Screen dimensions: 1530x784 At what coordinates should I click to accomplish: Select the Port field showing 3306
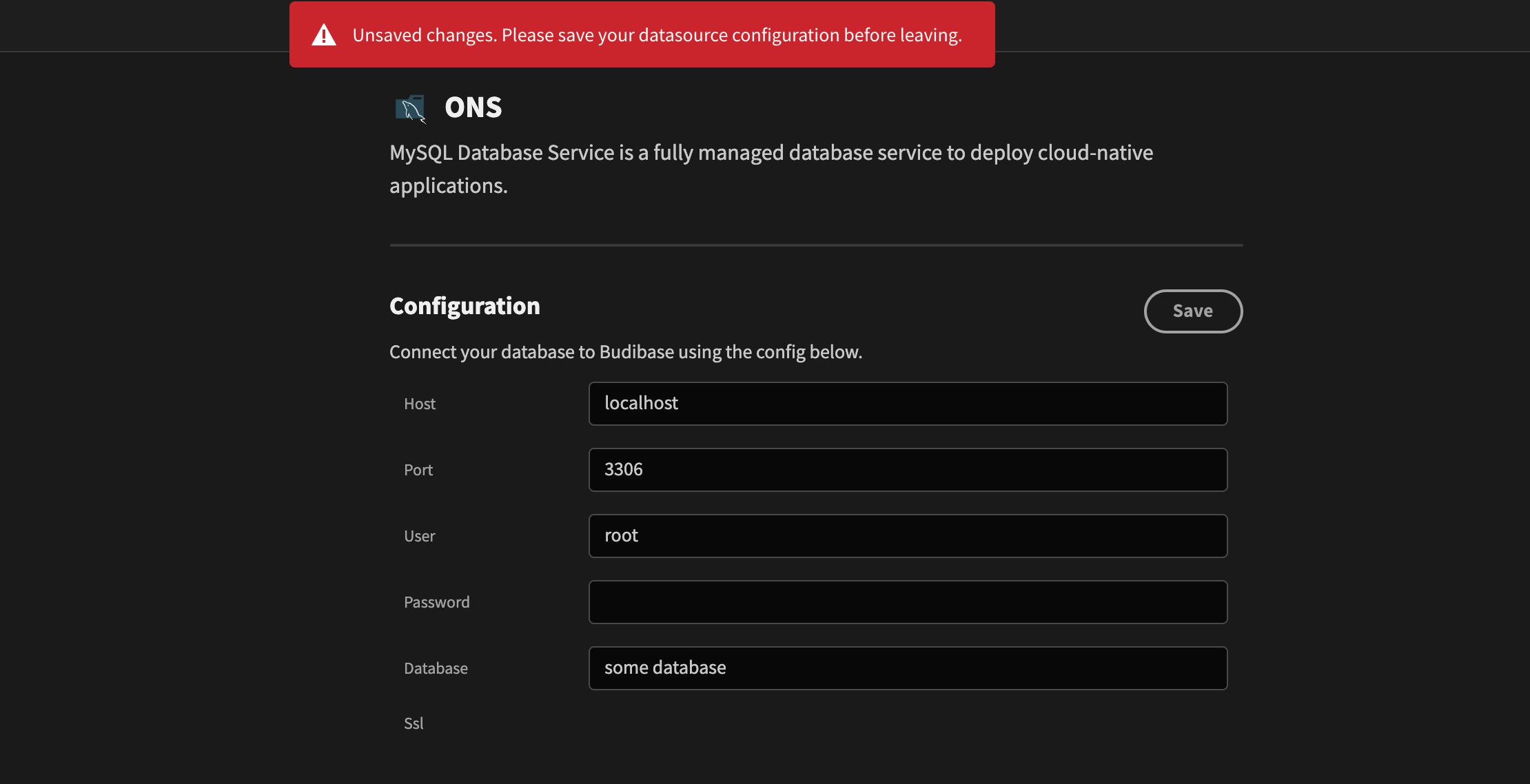click(x=908, y=470)
